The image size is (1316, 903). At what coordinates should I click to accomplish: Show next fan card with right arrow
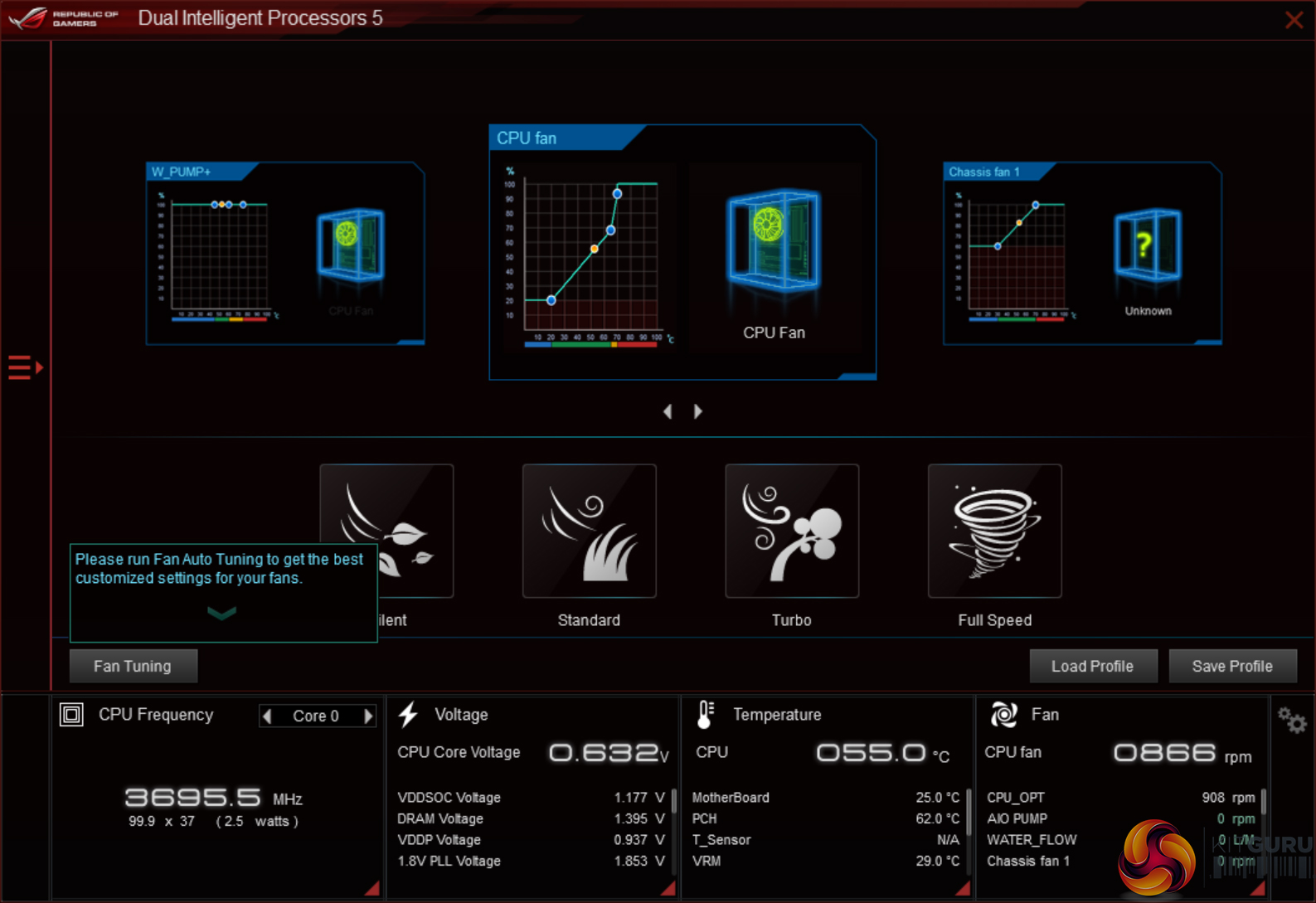pyautogui.click(x=698, y=411)
